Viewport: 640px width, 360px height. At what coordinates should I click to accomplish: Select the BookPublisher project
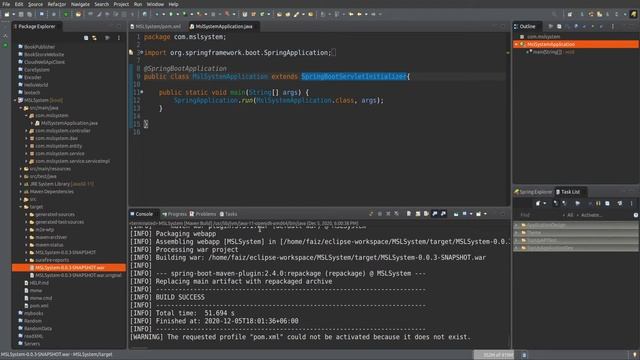pos(39,47)
